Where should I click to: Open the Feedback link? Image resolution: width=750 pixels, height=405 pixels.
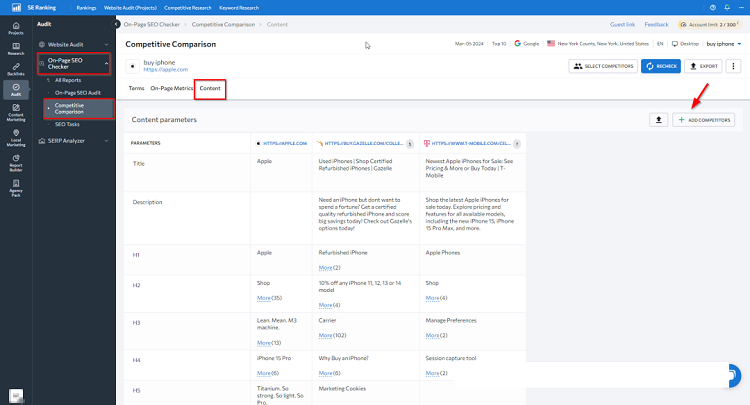tap(656, 24)
